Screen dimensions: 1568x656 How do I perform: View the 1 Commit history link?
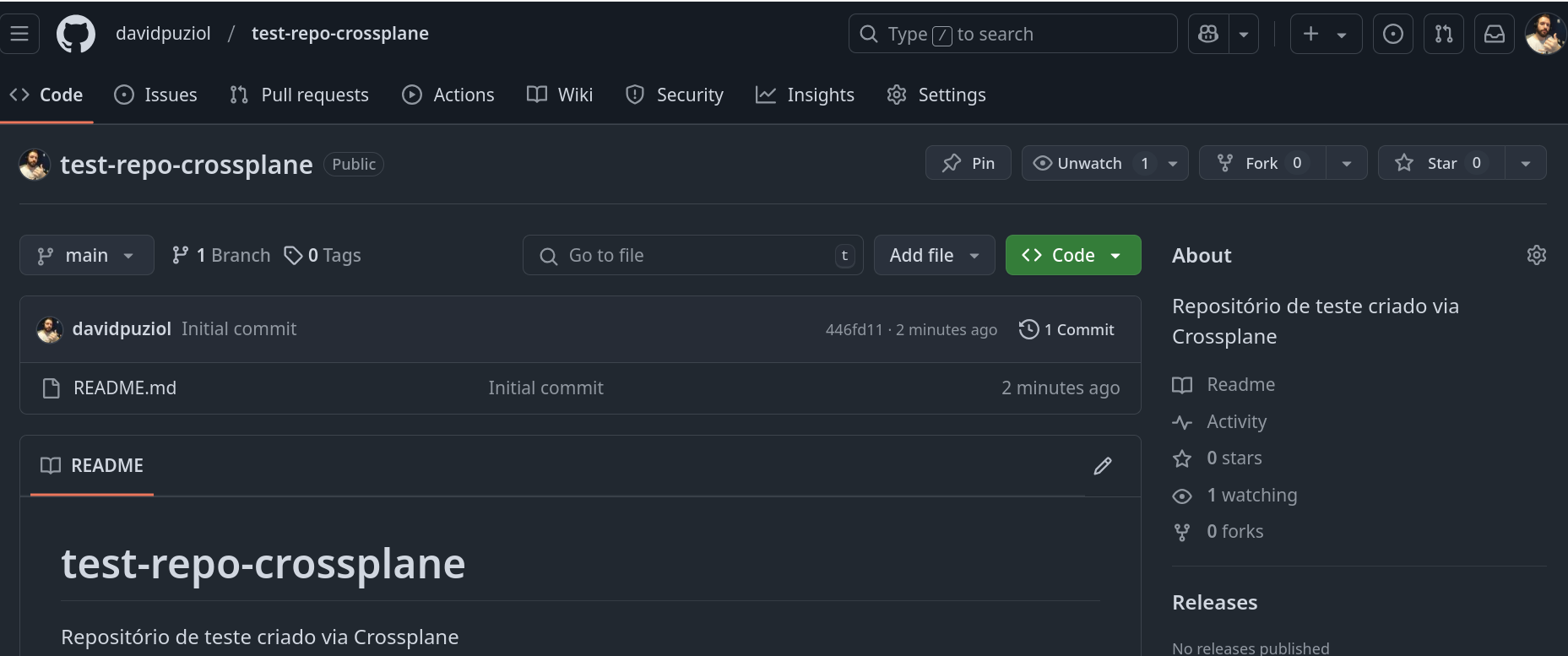tap(1067, 329)
